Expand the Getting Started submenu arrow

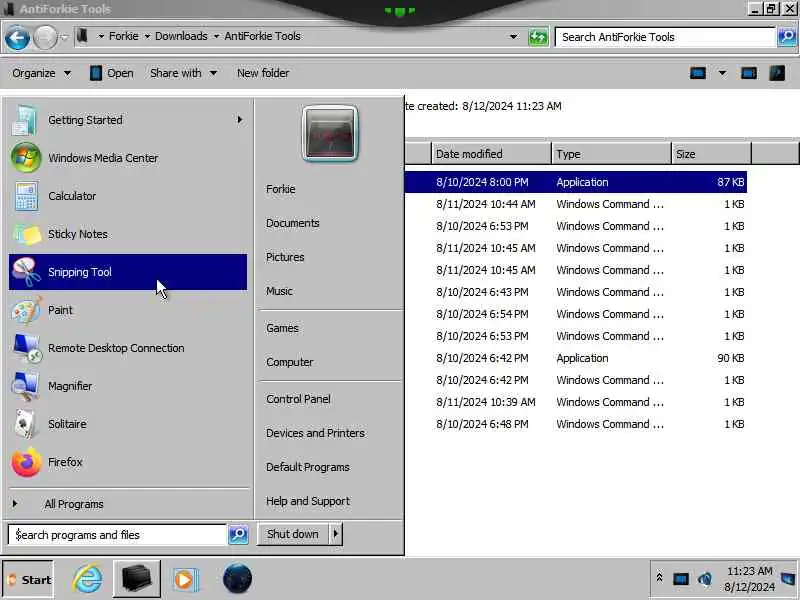point(240,119)
